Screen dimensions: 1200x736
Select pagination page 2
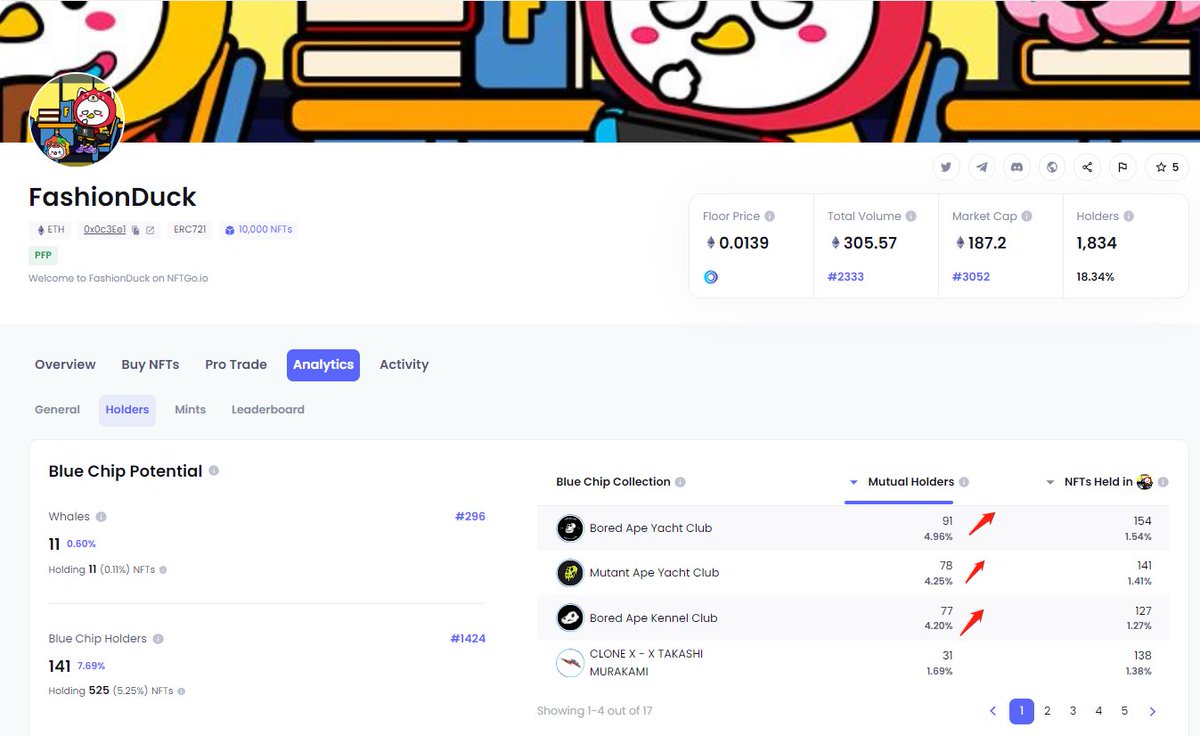point(1047,711)
